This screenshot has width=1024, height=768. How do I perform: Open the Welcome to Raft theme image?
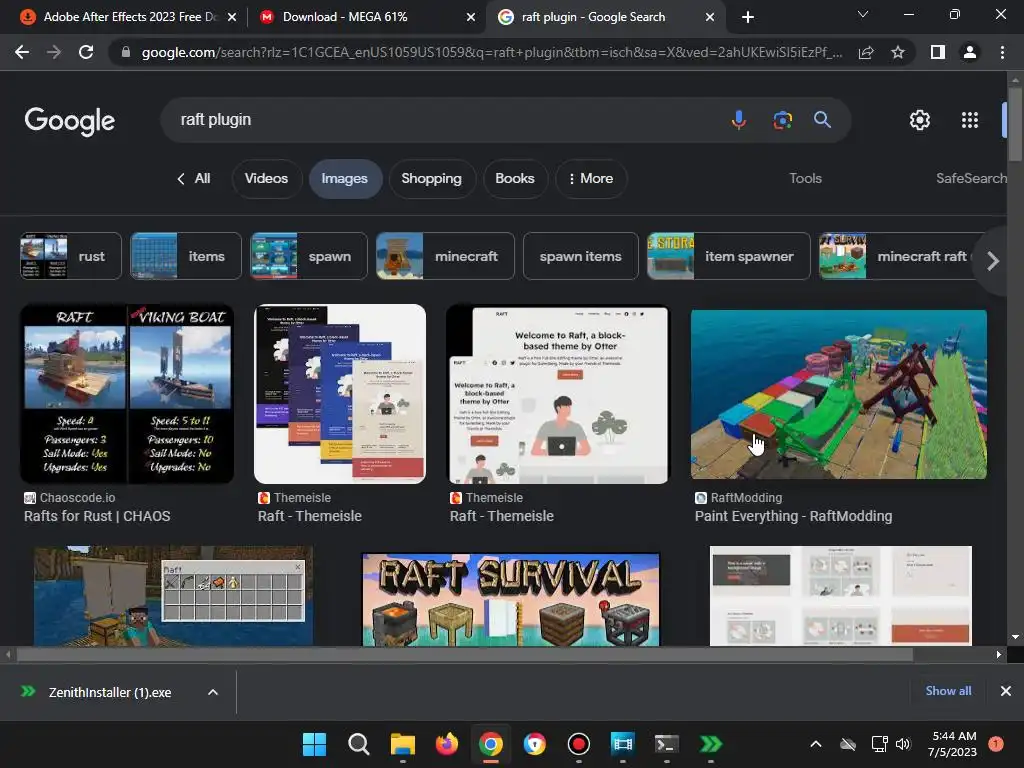click(x=558, y=394)
